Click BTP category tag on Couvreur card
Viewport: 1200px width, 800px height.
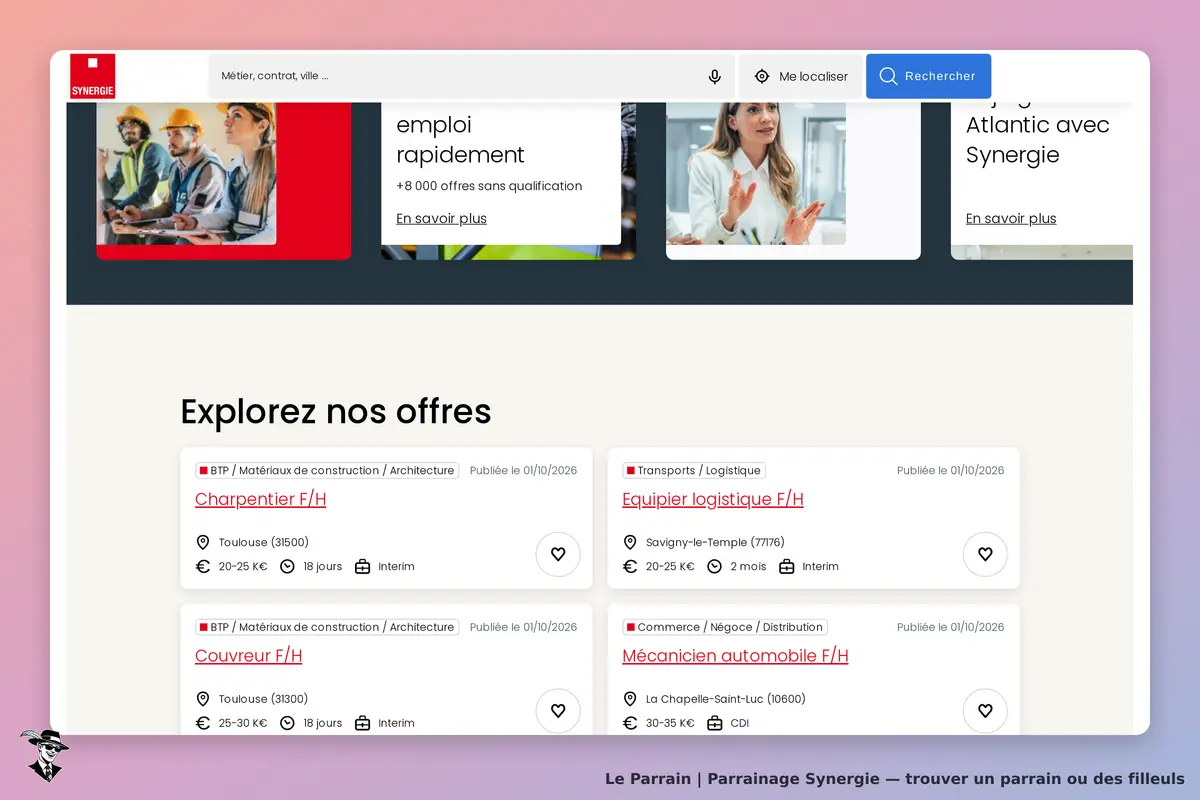[327, 627]
